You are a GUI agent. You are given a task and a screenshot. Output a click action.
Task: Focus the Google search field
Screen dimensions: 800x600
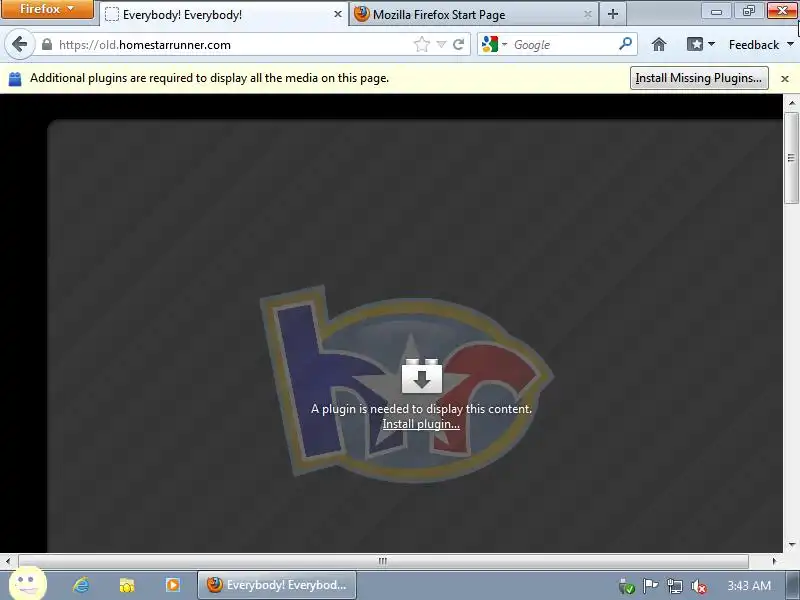tap(563, 44)
